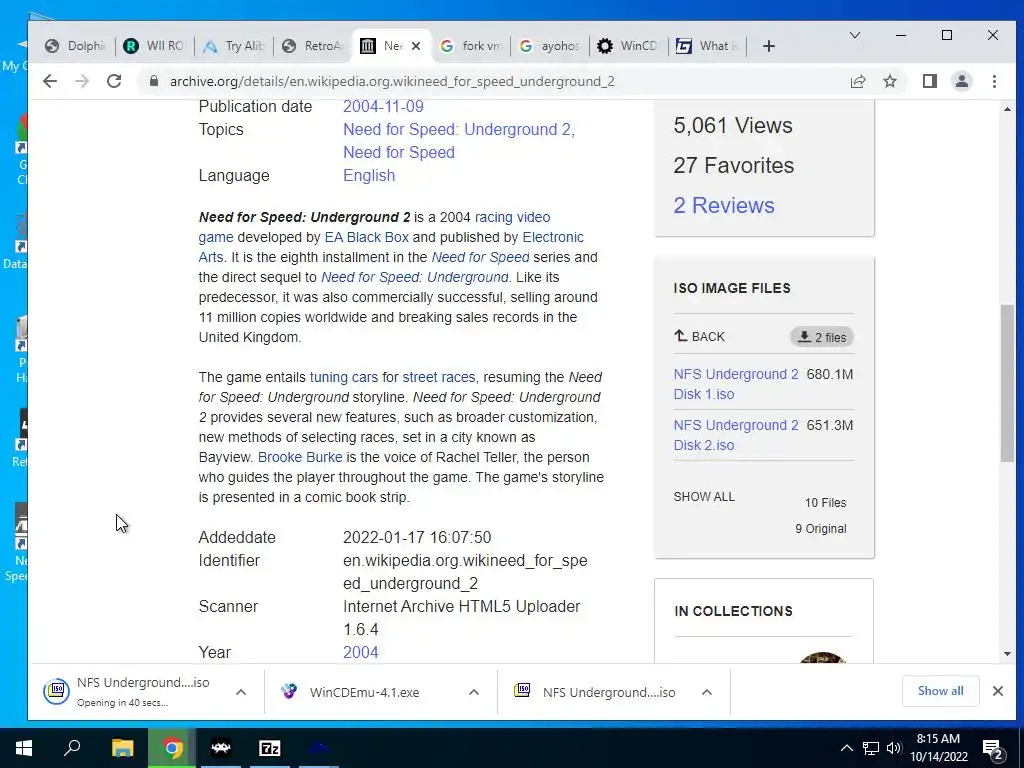Click SHOW ALL files link
1024x768 pixels.
tap(704, 496)
